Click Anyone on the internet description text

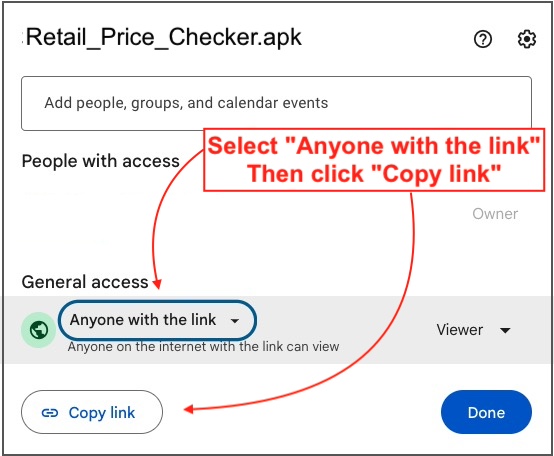[203, 347]
